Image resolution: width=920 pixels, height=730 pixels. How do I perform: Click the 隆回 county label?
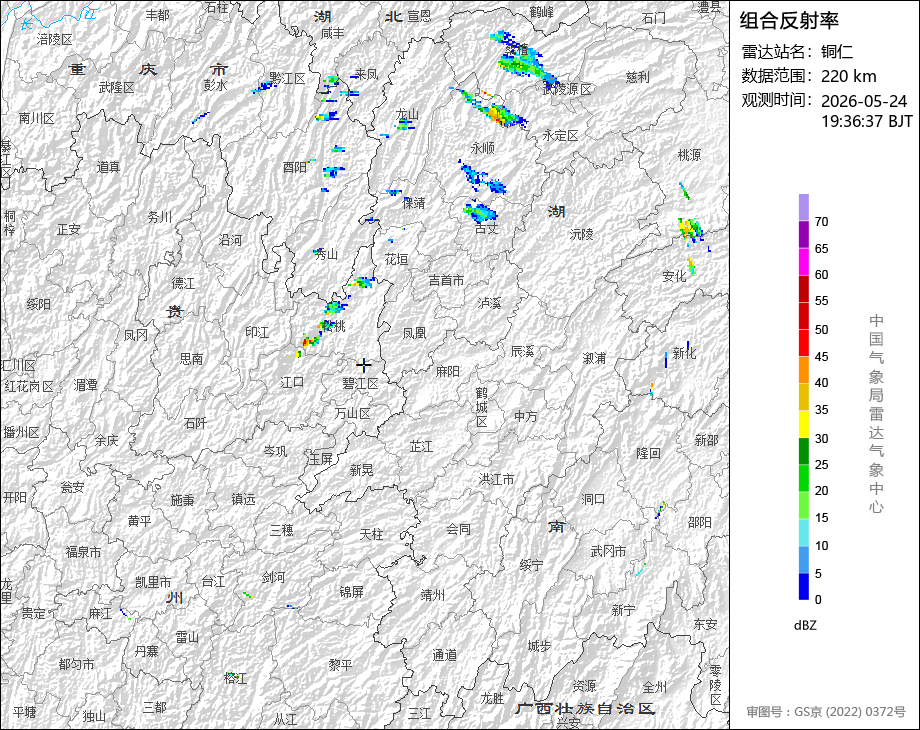648,453
